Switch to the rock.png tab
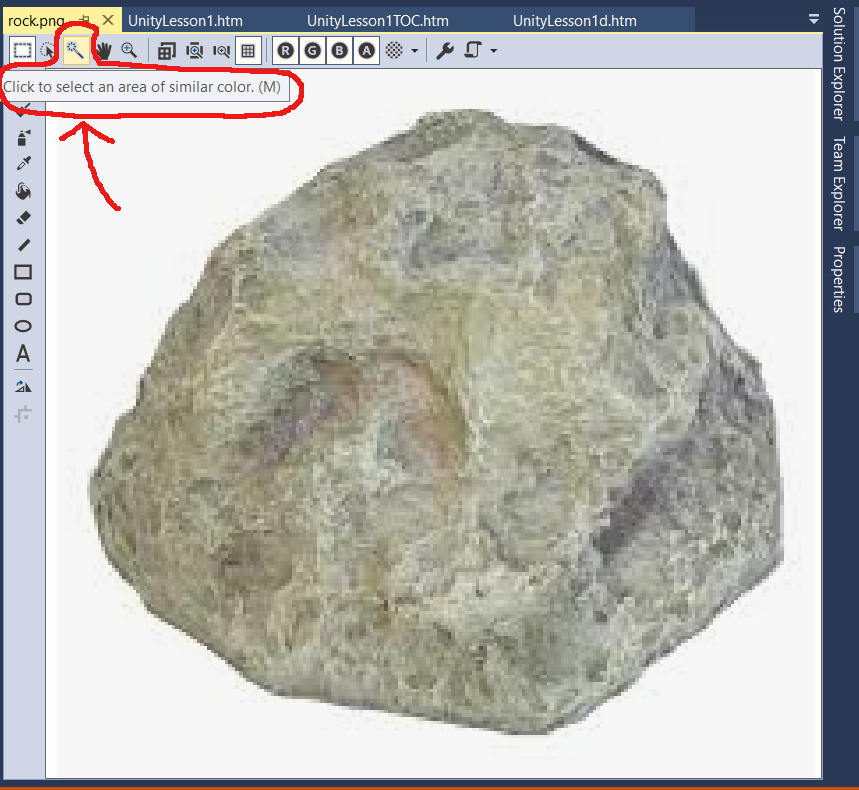This screenshot has height=790, width=859. (x=36, y=21)
